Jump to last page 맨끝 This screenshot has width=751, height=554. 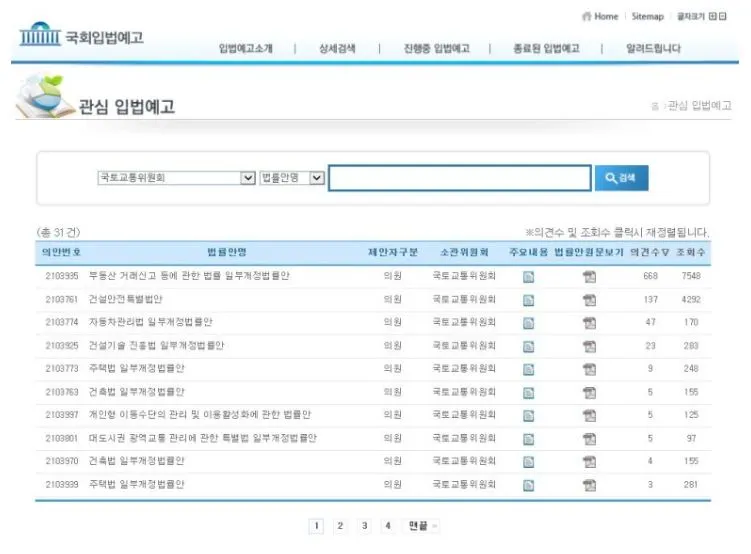click(421, 526)
